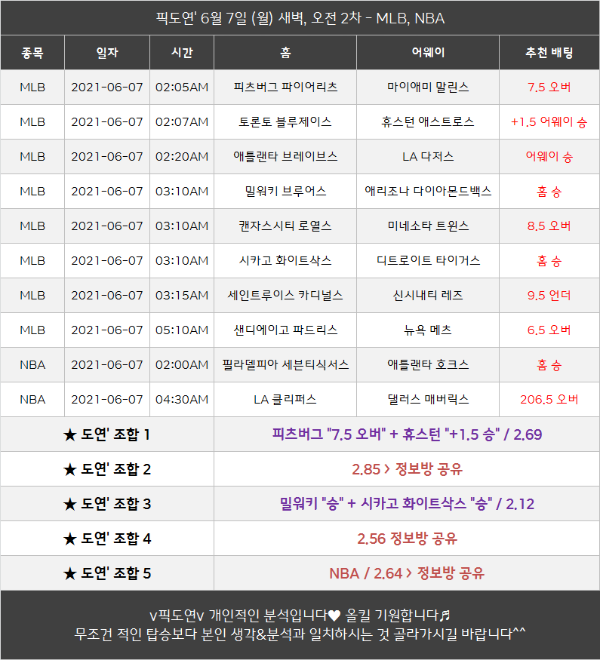Click '홈 승' in the 시카고 화이트삭스 row
The height and width of the screenshot is (660, 600).
coord(549,261)
